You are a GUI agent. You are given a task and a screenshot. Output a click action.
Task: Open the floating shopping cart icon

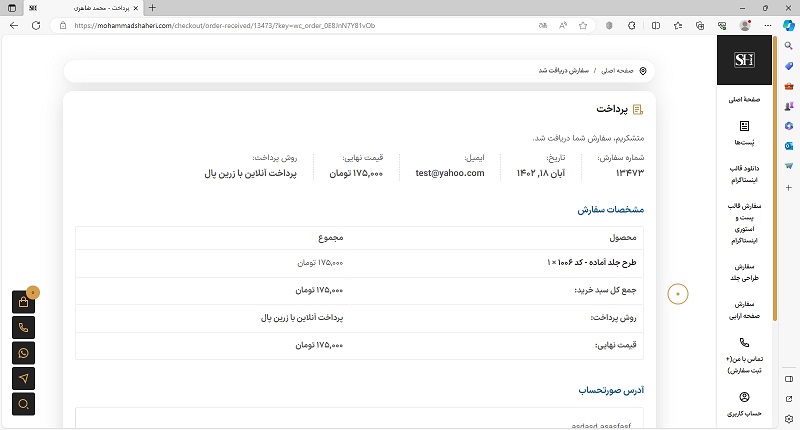24,302
